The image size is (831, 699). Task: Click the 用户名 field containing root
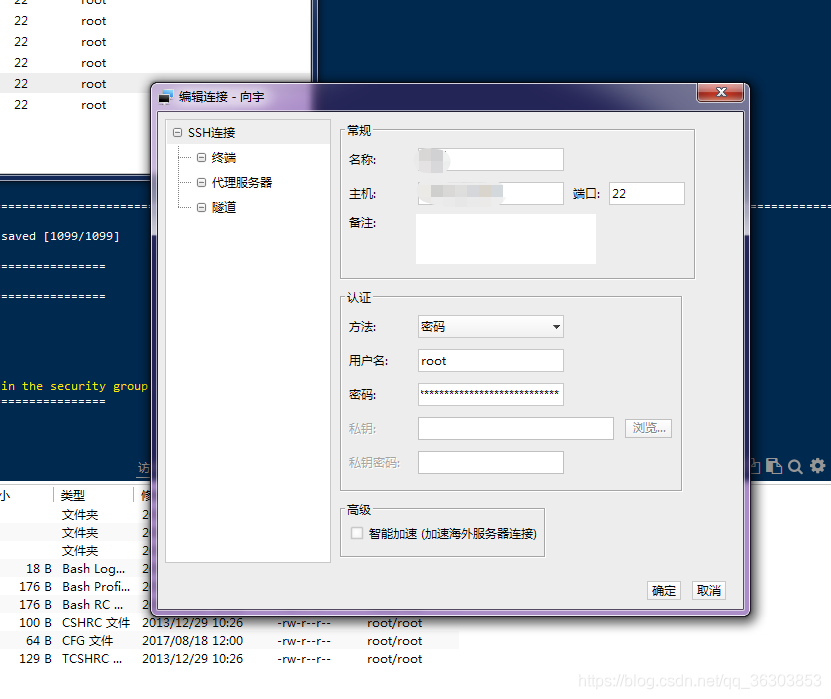[x=490, y=361]
